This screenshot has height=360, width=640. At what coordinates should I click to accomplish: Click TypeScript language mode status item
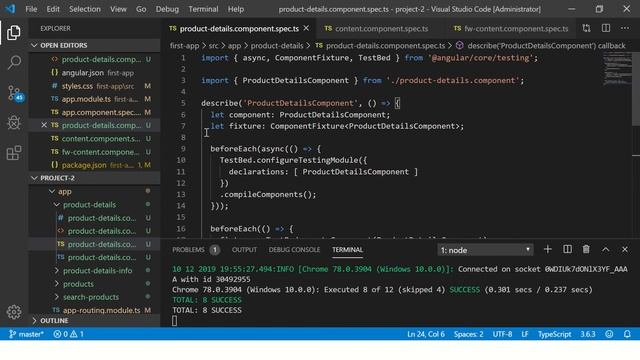pos(554,334)
